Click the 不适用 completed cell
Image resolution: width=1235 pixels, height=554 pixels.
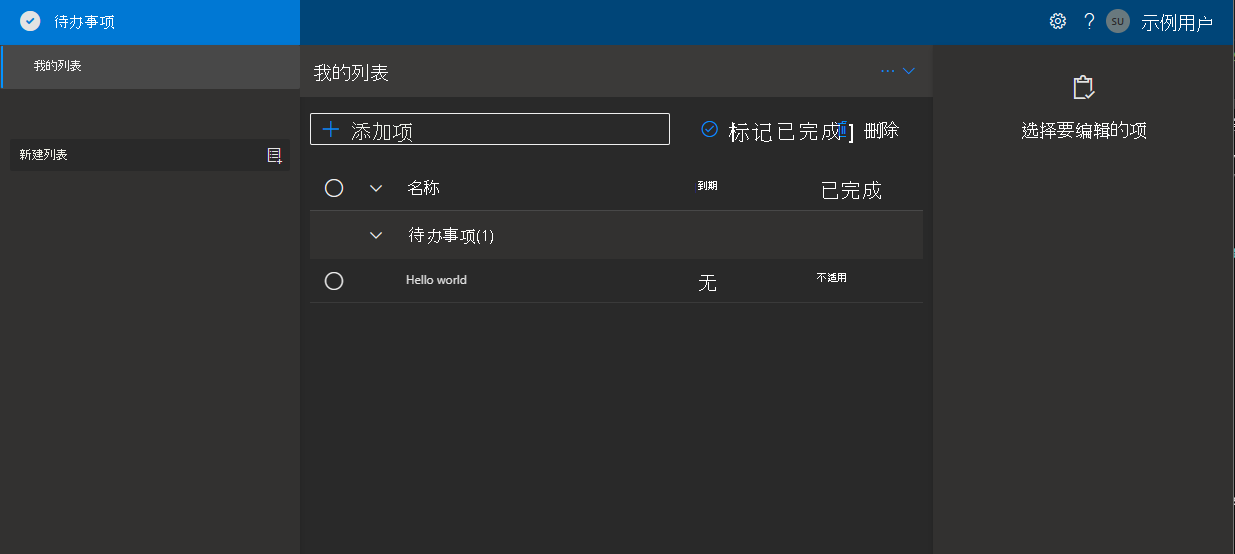(831, 277)
